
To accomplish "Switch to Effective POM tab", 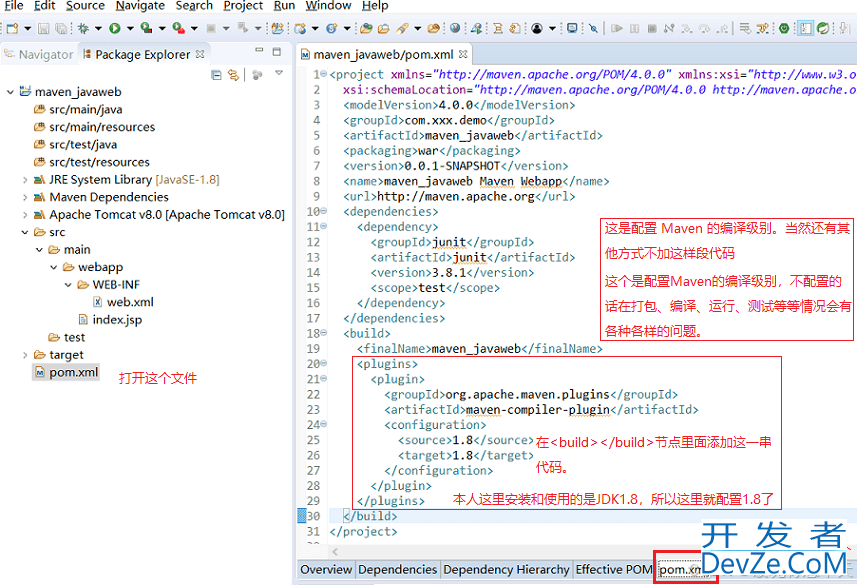I will pos(613,569).
